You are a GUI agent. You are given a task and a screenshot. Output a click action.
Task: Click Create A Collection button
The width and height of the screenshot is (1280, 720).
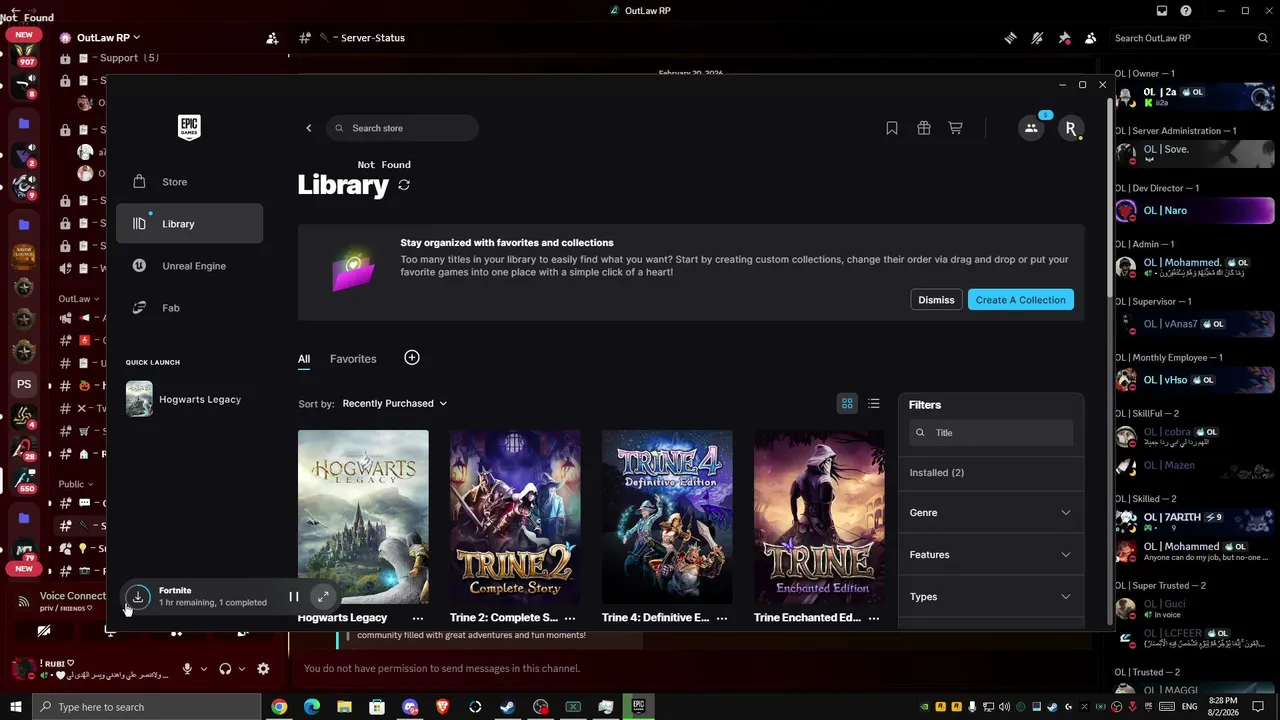[x=1021, y=300]
